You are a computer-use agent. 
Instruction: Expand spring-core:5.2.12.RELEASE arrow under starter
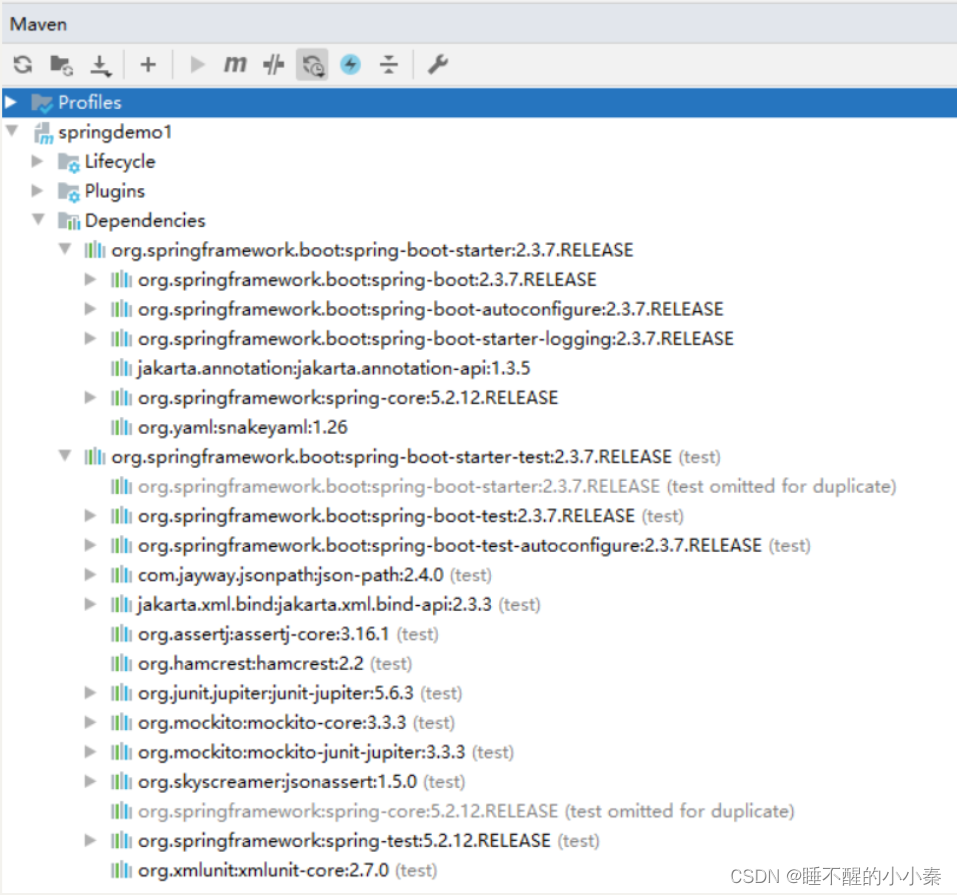[x=90, y=397]
